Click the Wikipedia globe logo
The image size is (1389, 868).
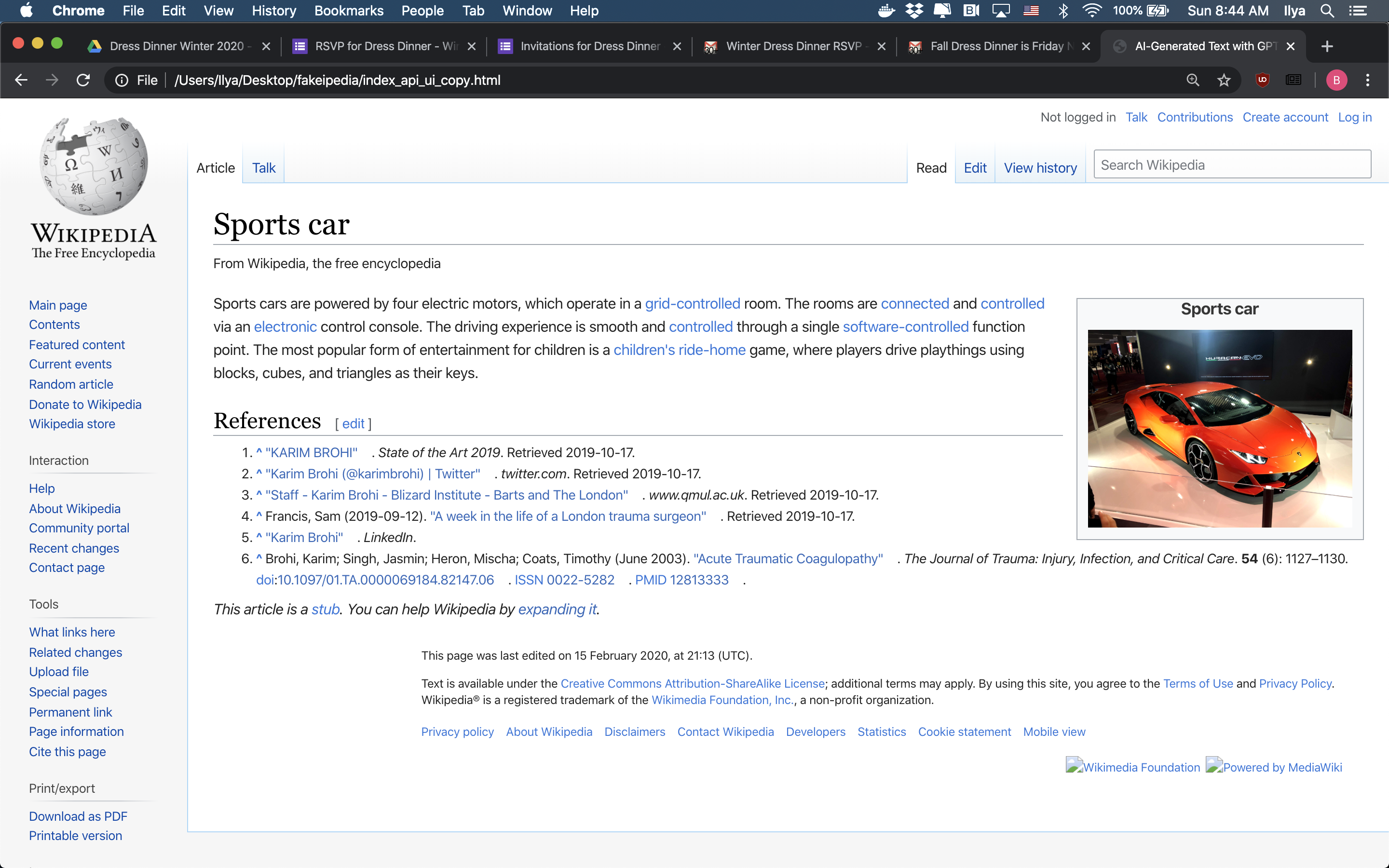click(94, 166)
